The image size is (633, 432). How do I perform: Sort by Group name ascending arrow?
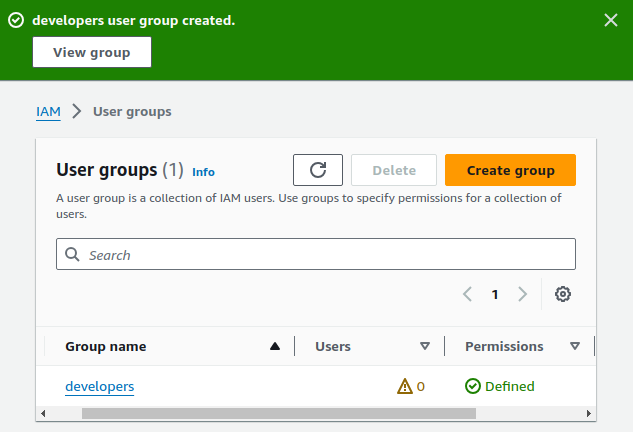[x=275, y=346]
